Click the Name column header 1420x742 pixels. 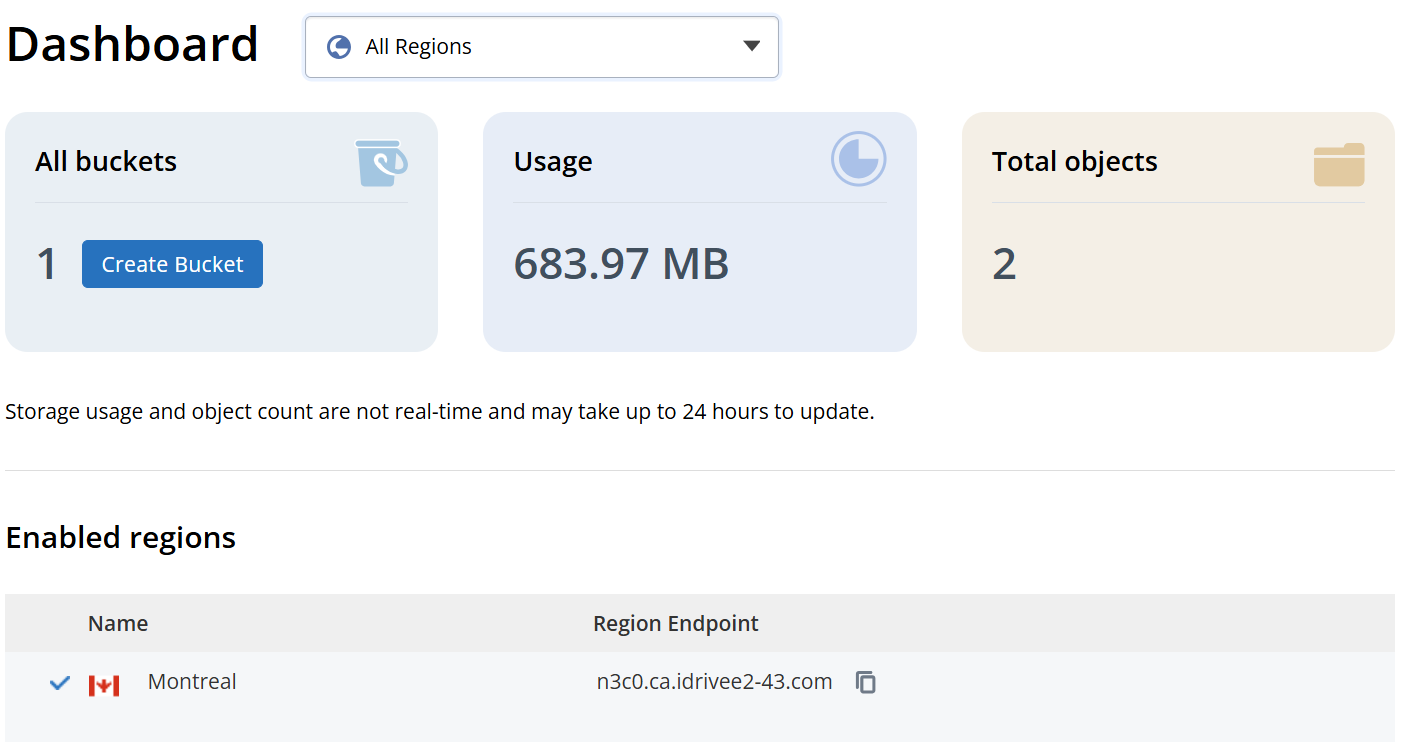click(118, 624)
